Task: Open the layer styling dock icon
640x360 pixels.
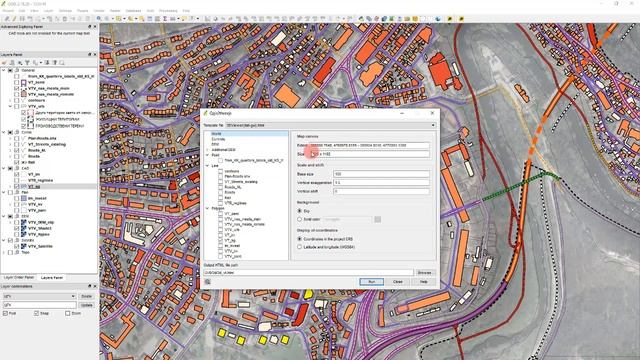Action: click(4, 62)
